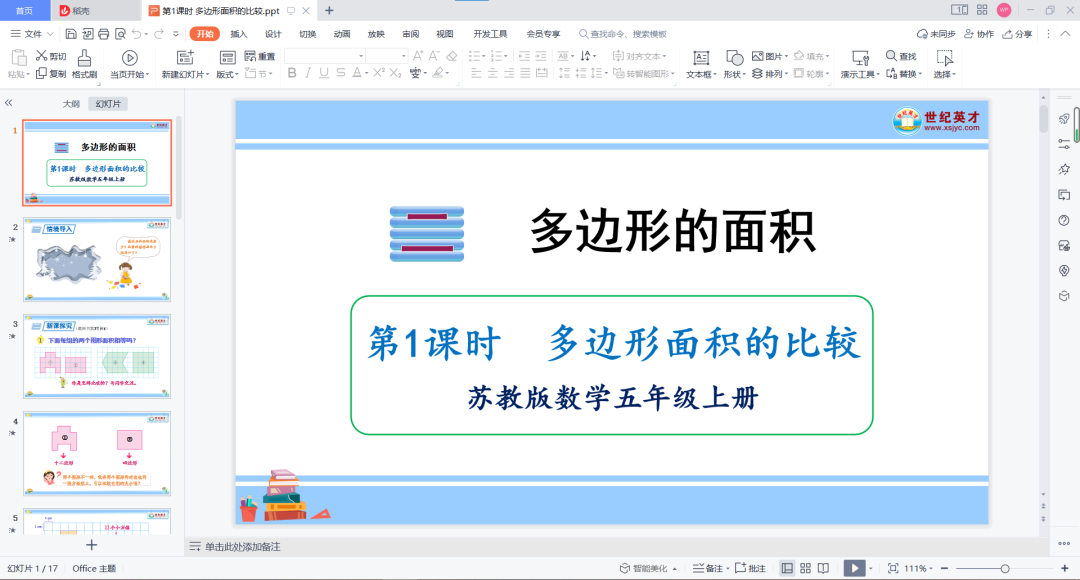Expand the 新建幻灯片 dropdown
The width and height of the screenshot is (1080, 580).
[208, 74]
